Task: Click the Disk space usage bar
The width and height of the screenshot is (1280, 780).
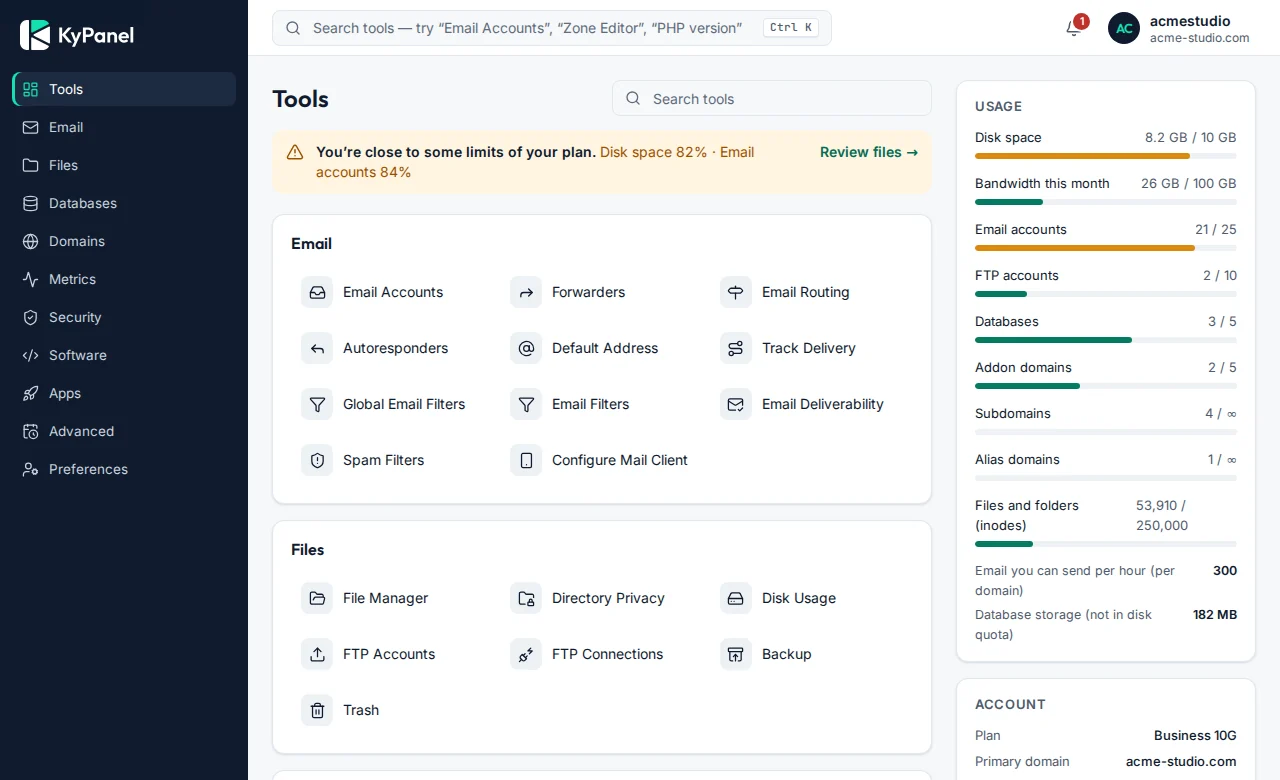Action: point(1106,156)
